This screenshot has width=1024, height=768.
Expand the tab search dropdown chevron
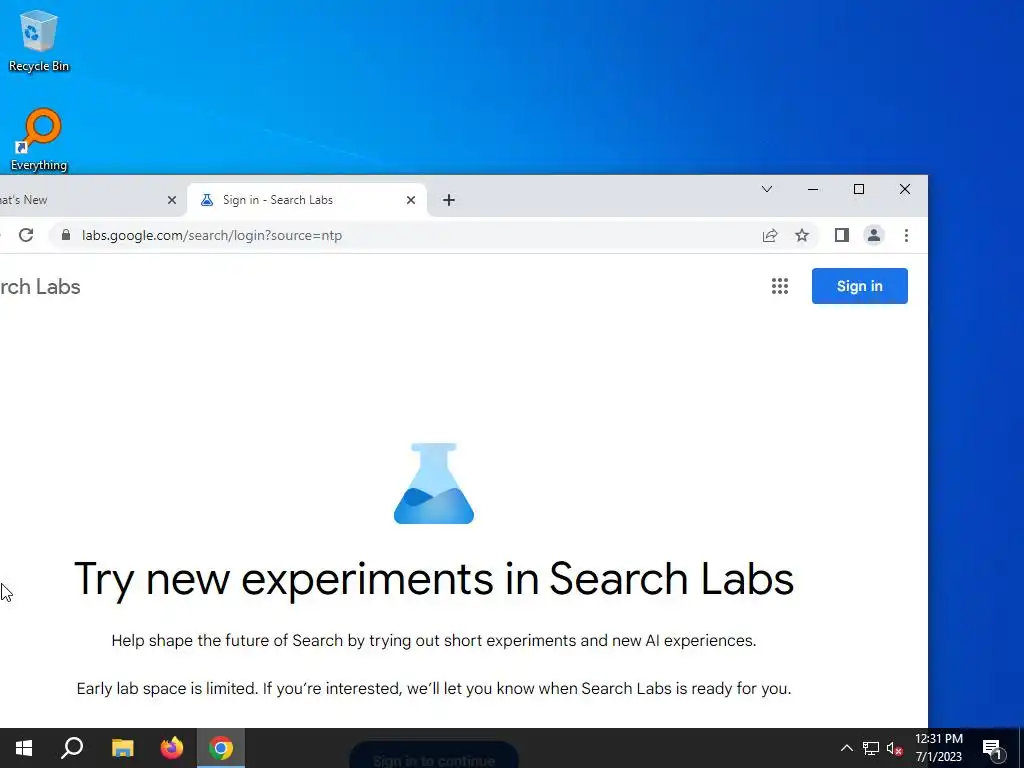pos(767,189)
